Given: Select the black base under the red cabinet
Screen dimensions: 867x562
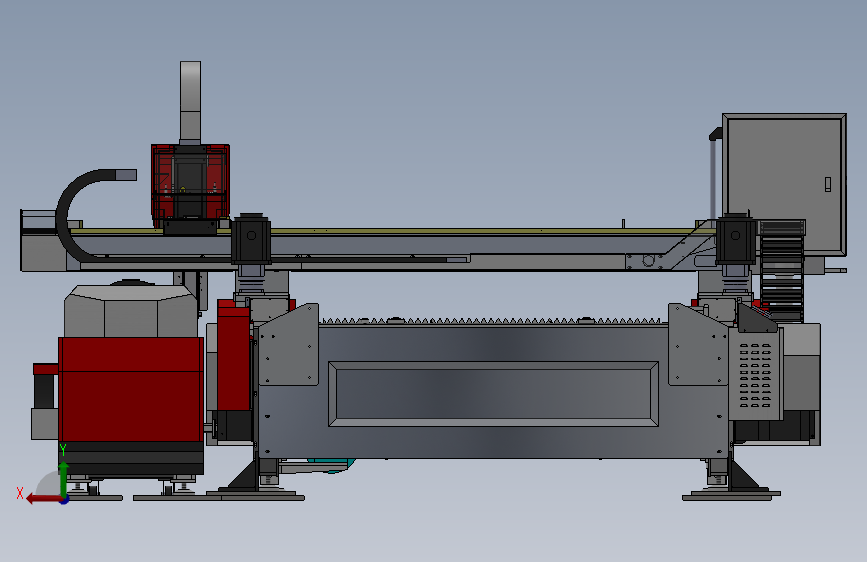Looking at the screenshot, I should (131, 458).
